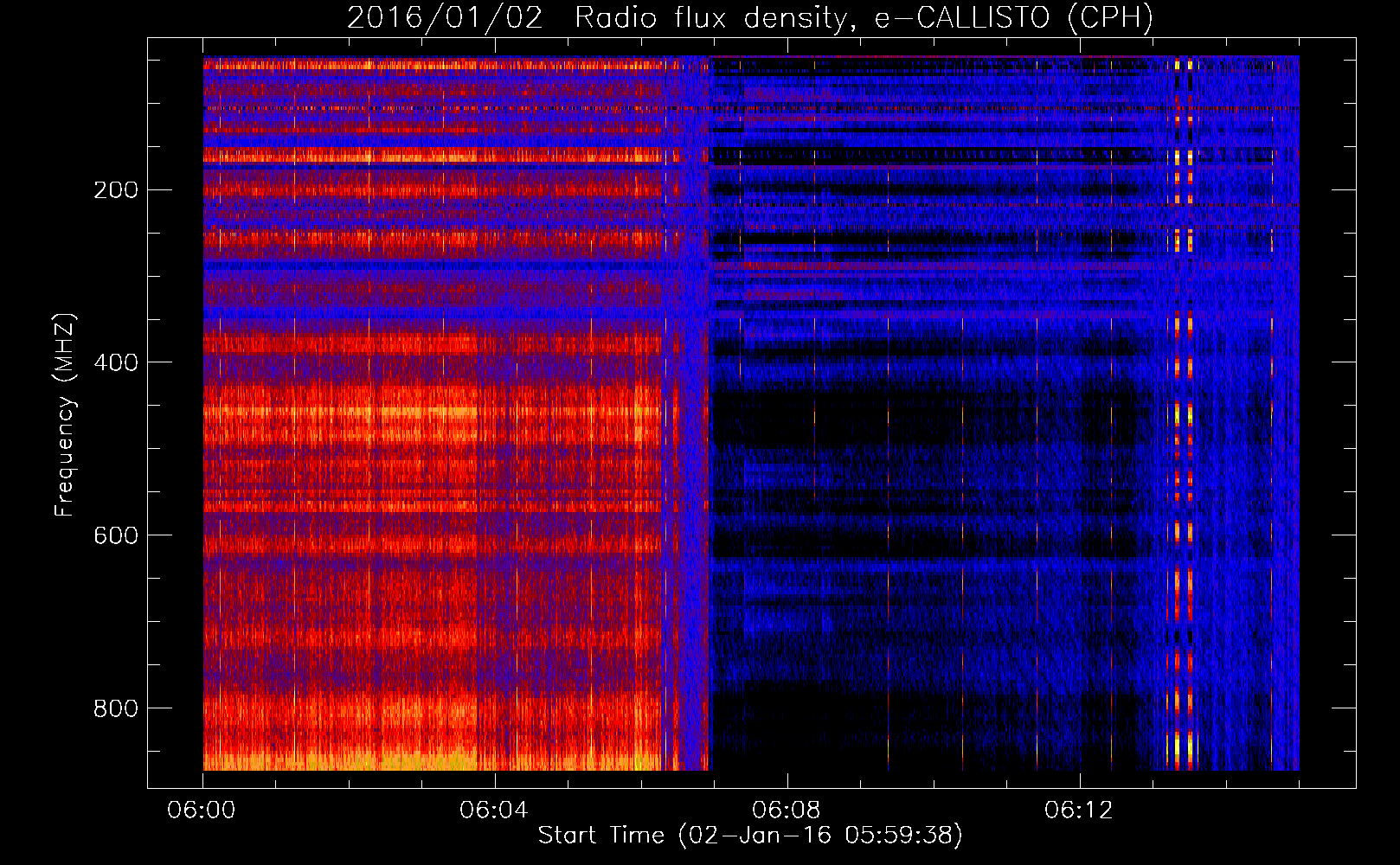Click the plot title 'Radio flux density, e-CALLISTO (CPH)'
The image size is (1400, 865).
point(864,18)
